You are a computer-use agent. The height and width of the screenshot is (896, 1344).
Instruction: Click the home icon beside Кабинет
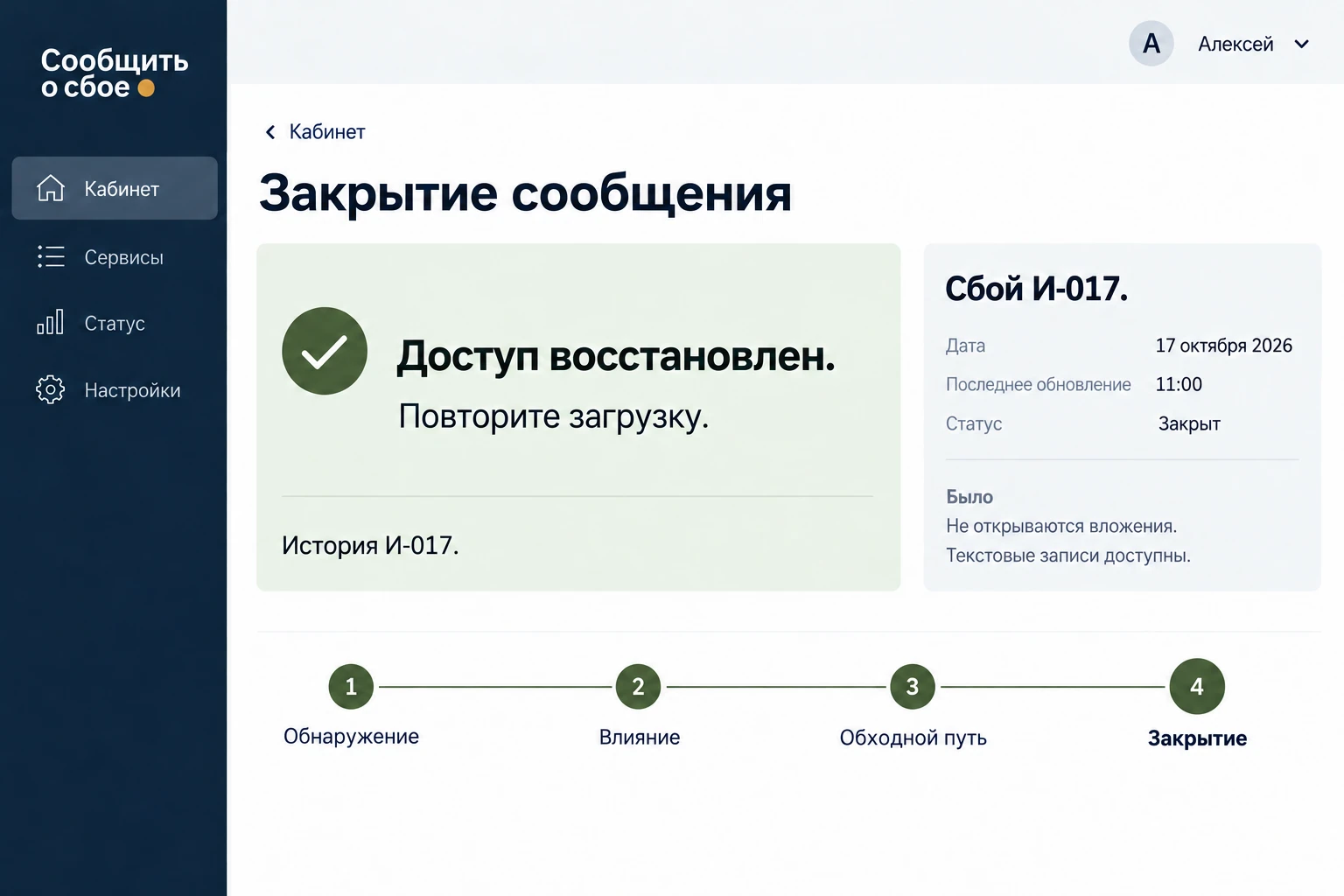click(x=51, y=188)
